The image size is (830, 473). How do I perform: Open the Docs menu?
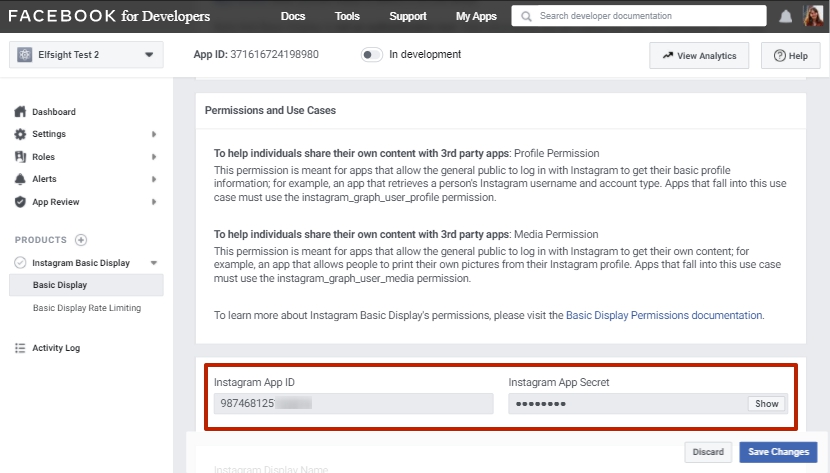[293, 16]
